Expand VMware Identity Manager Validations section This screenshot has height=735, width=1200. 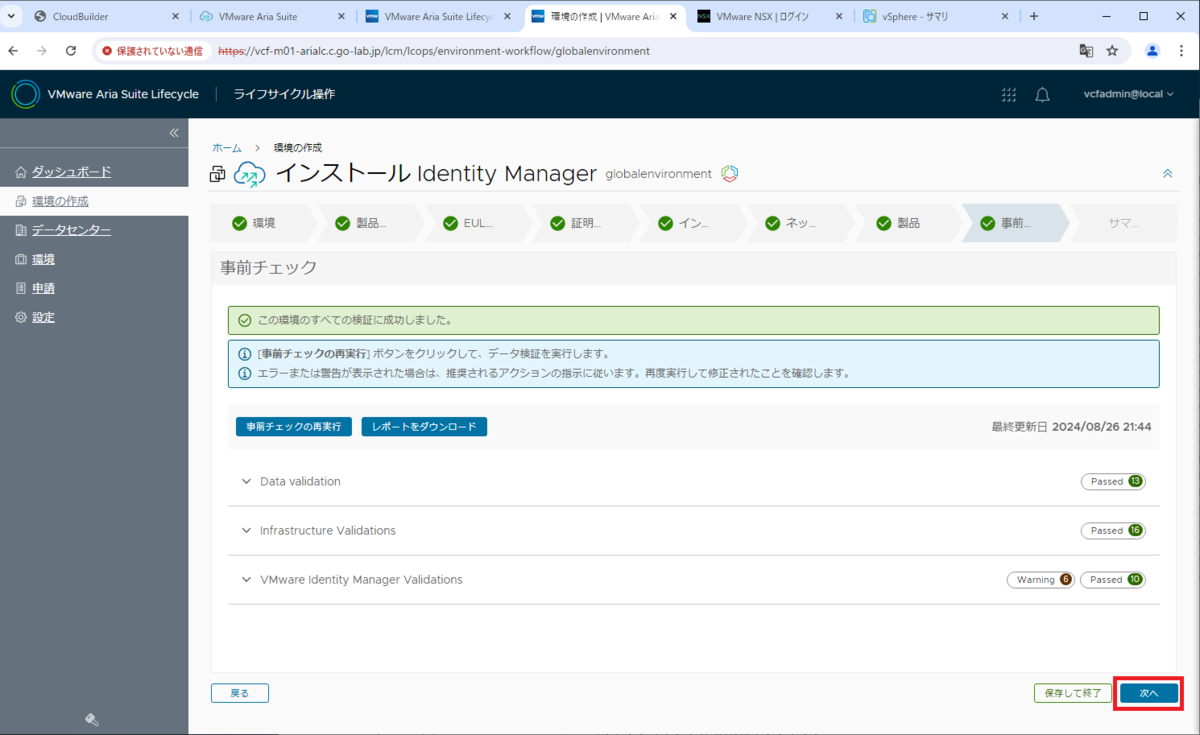click(x=246, y=579)
